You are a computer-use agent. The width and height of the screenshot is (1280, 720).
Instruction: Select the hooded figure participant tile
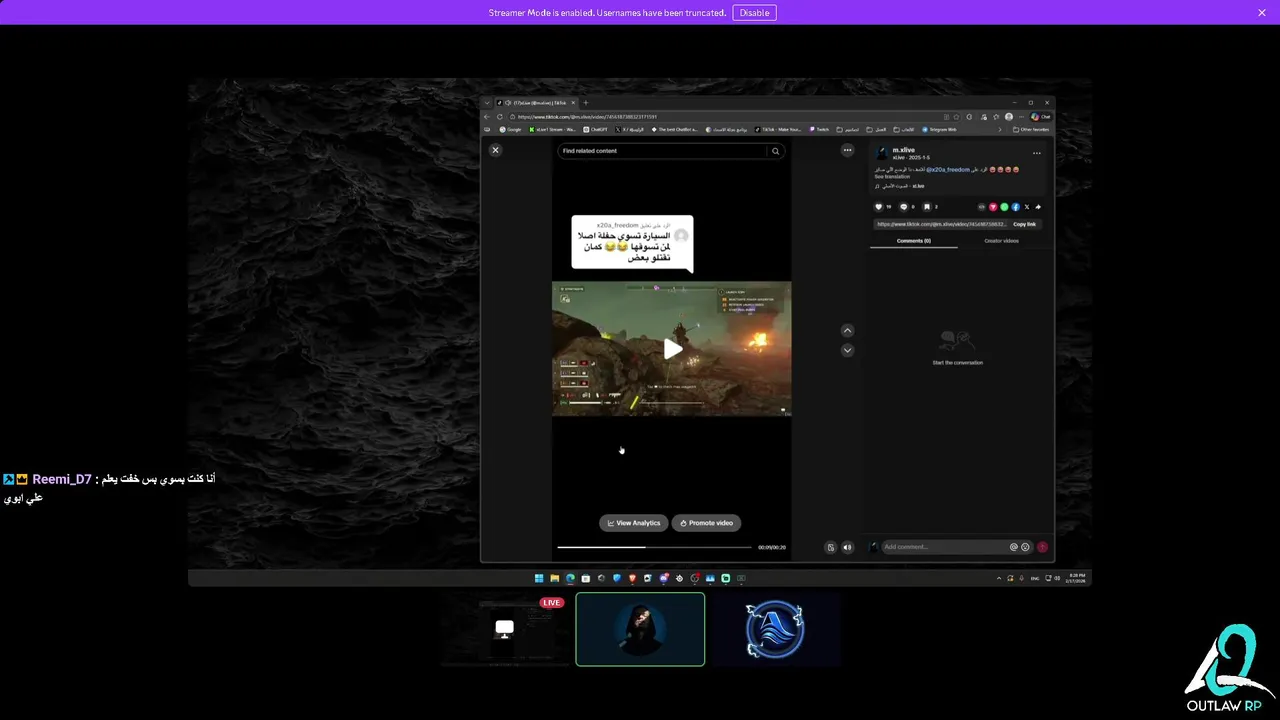640,629
